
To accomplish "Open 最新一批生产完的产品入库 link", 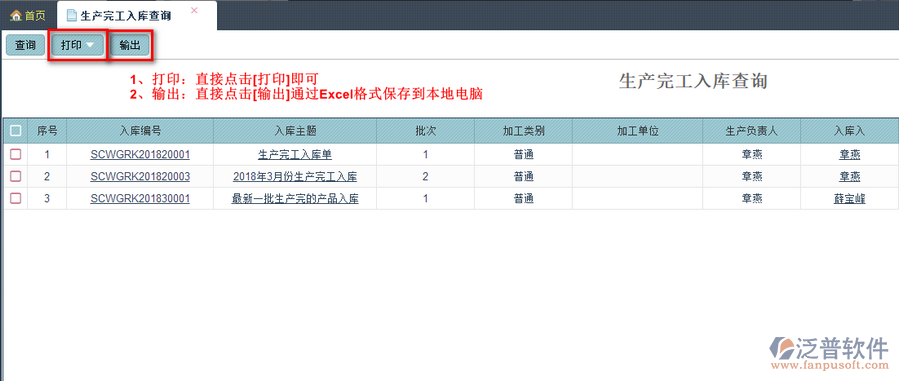I will (x=295, y=199).
